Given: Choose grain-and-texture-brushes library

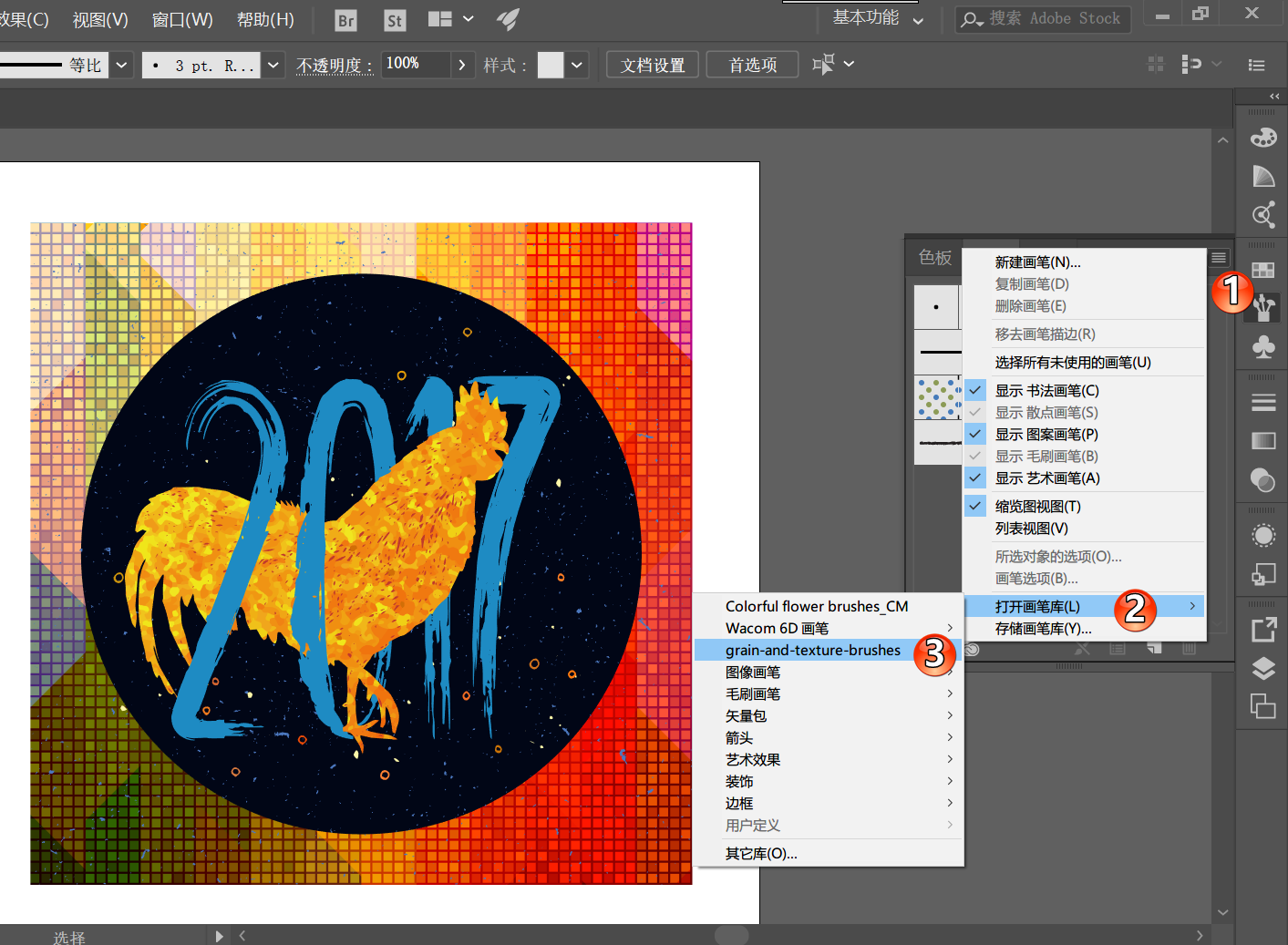Looking at the screenshot, I should pyautogui.click(x=828, y=650).
